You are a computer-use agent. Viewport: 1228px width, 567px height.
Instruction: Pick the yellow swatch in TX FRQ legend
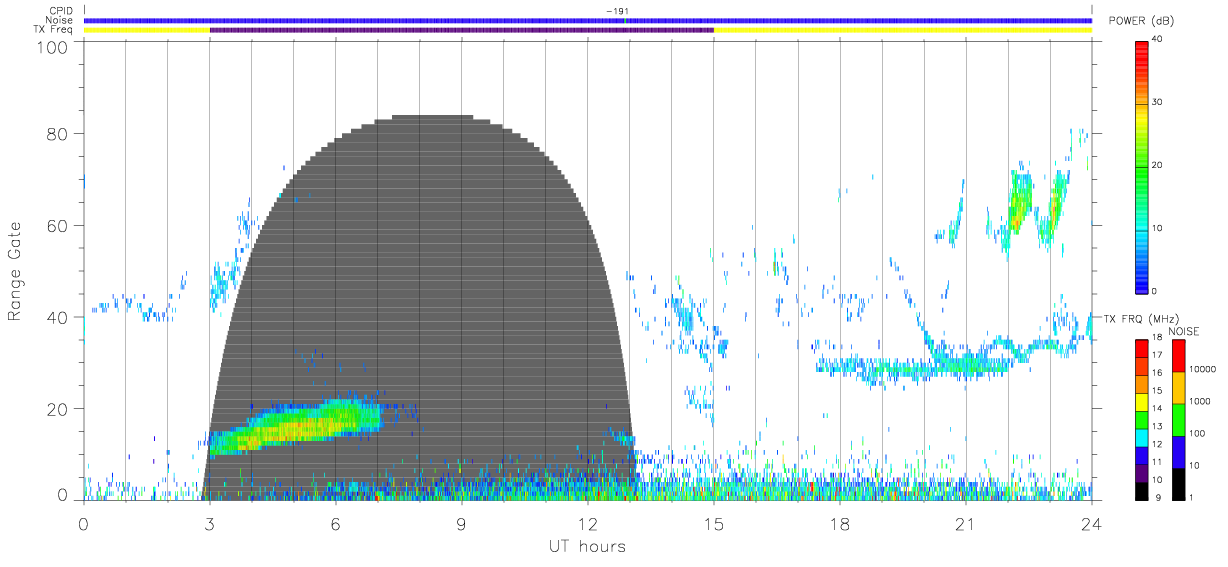[1142, 400]
